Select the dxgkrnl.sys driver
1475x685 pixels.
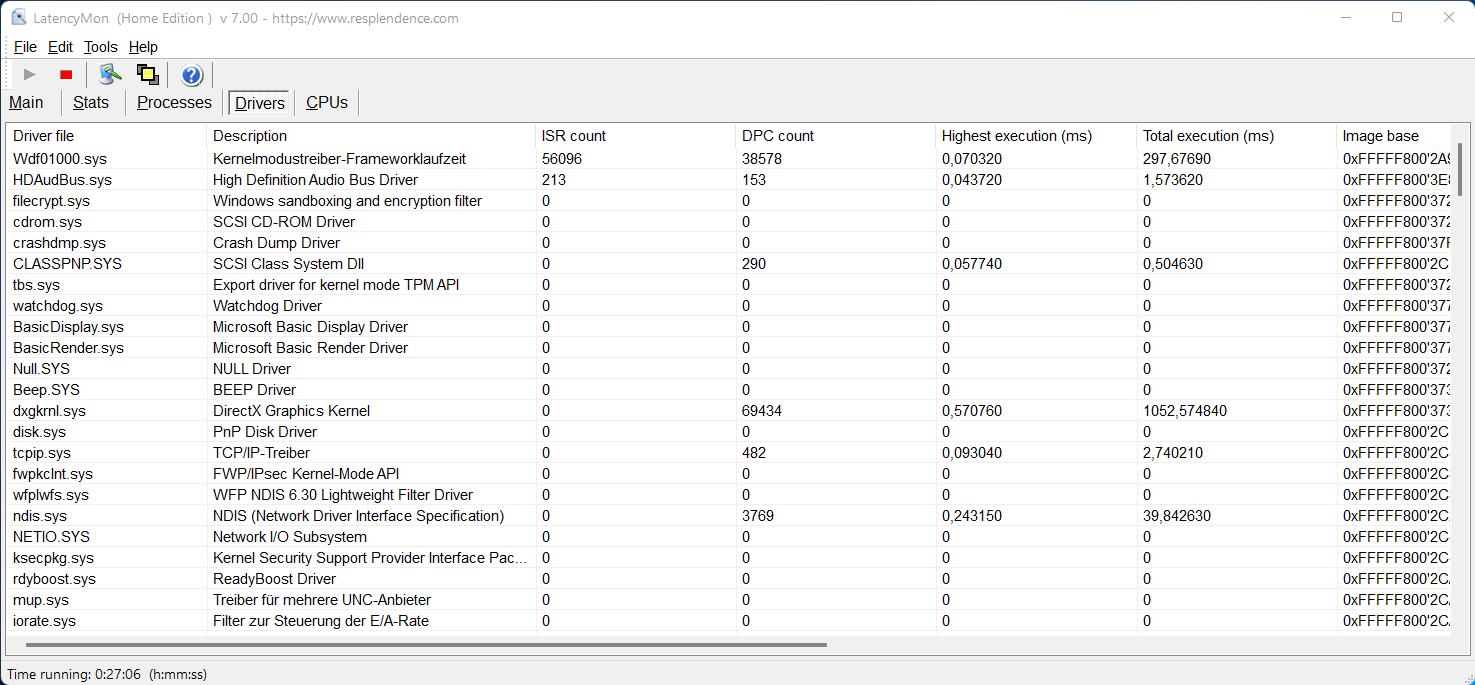(x=729, y=411)
